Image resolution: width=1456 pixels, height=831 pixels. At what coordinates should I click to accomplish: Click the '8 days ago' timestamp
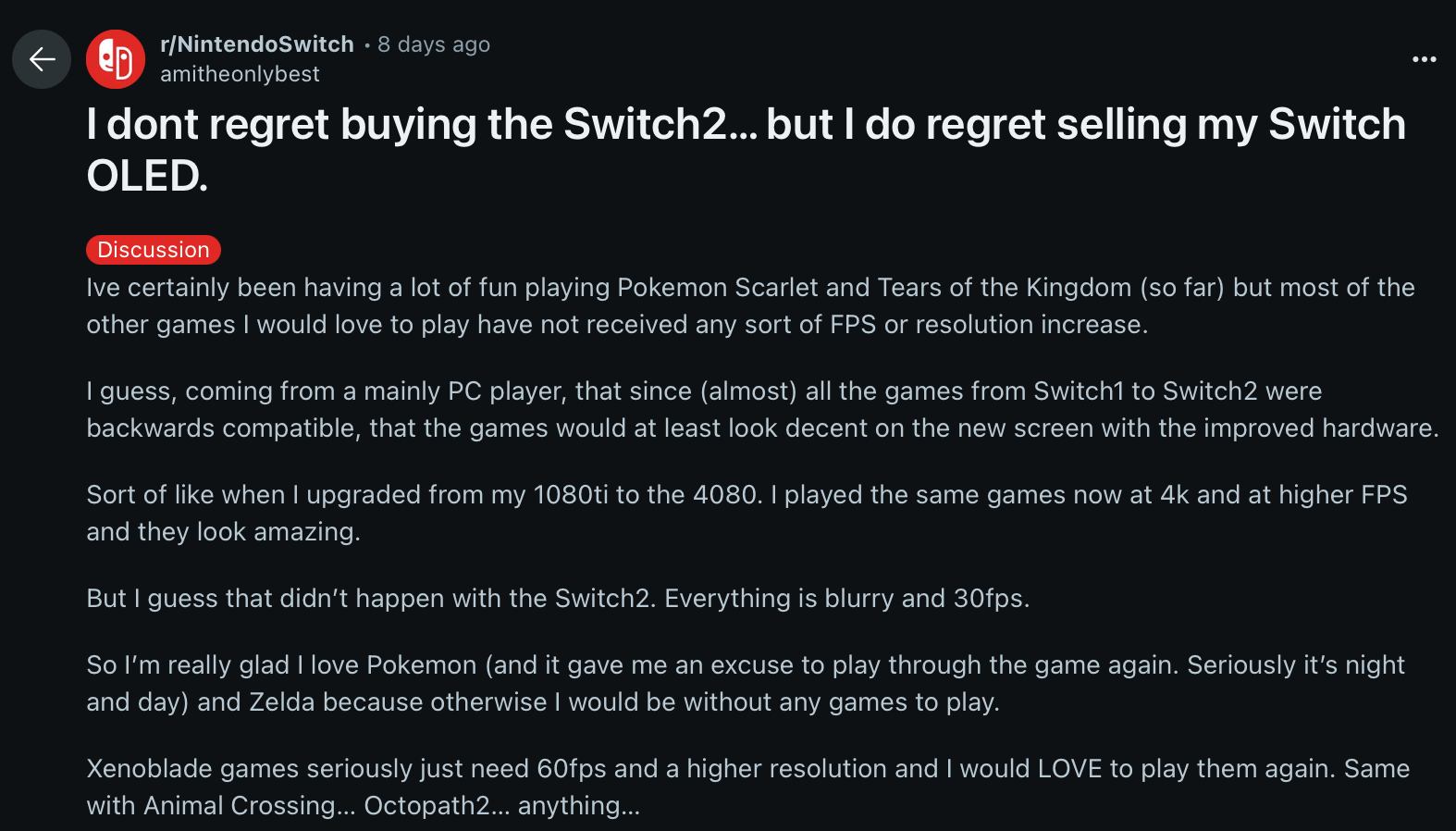coord(434,44)
